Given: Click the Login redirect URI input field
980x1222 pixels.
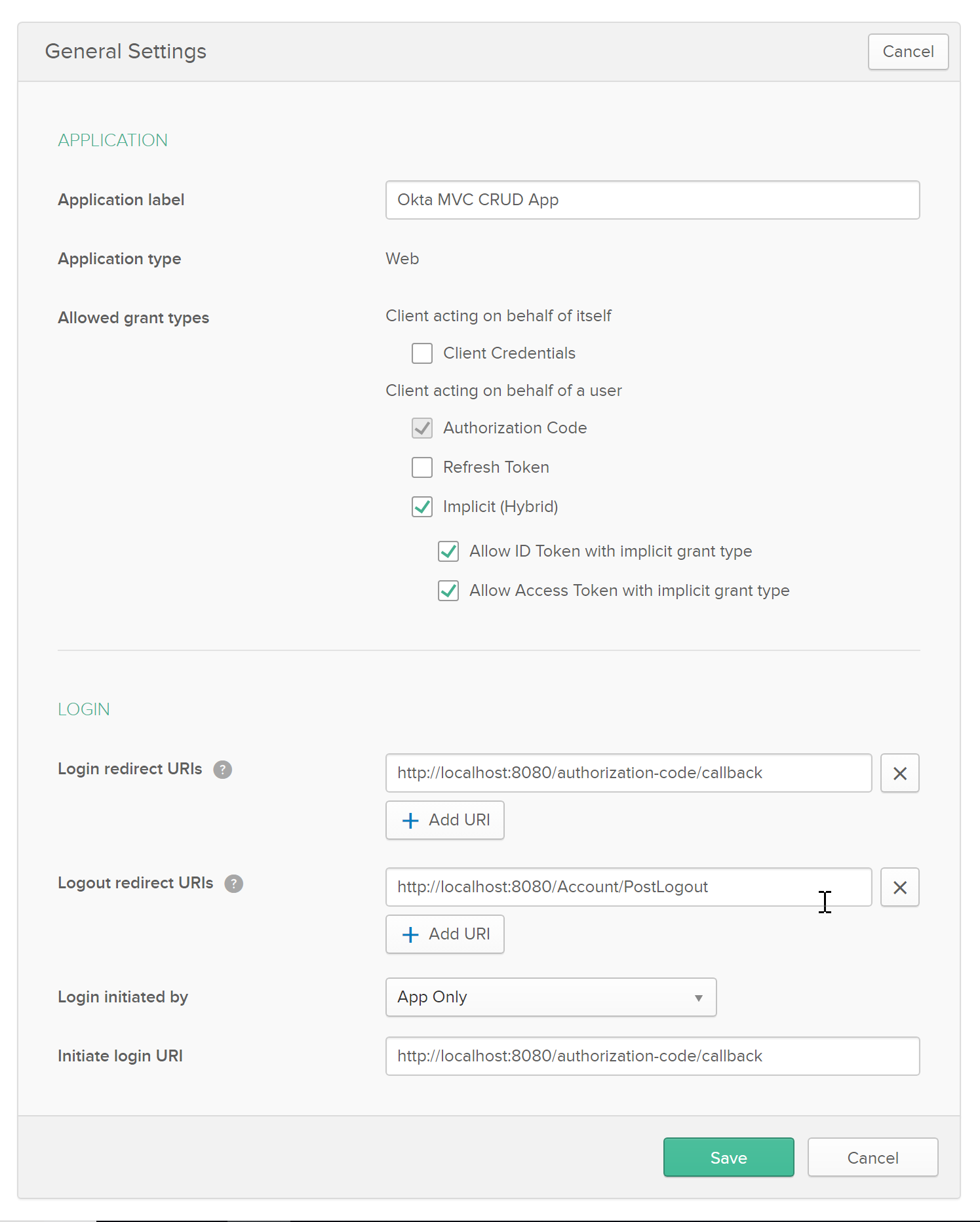Looking at the screenshot, I should pos(628,774).
